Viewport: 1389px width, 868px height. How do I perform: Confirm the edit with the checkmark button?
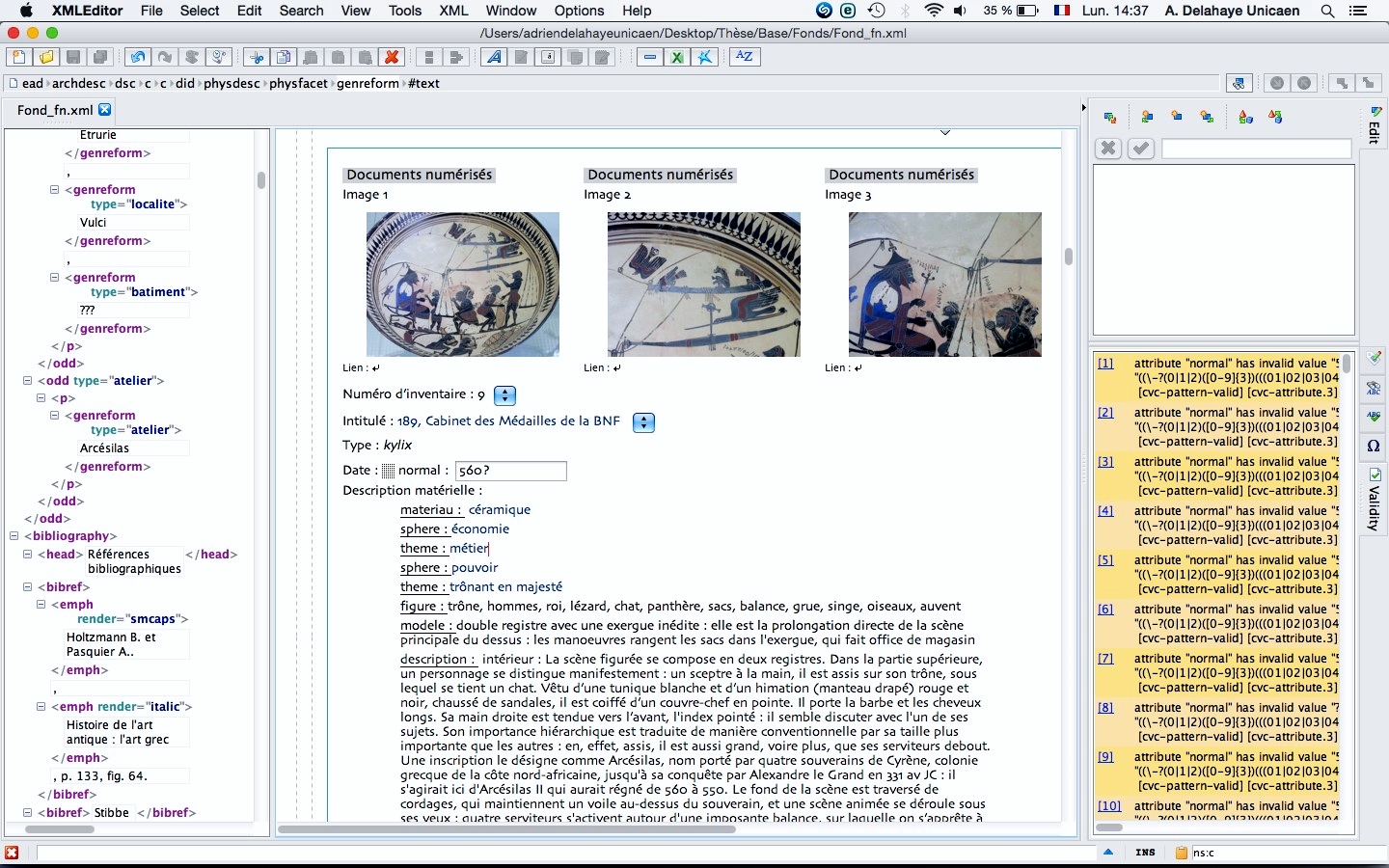click(x=1141, y=149)
